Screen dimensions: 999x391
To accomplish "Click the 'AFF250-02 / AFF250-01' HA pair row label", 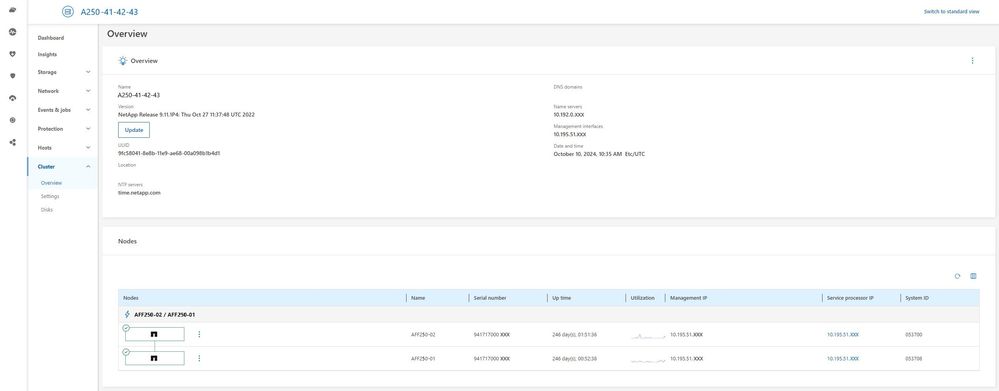I will (x=164, y=315).
